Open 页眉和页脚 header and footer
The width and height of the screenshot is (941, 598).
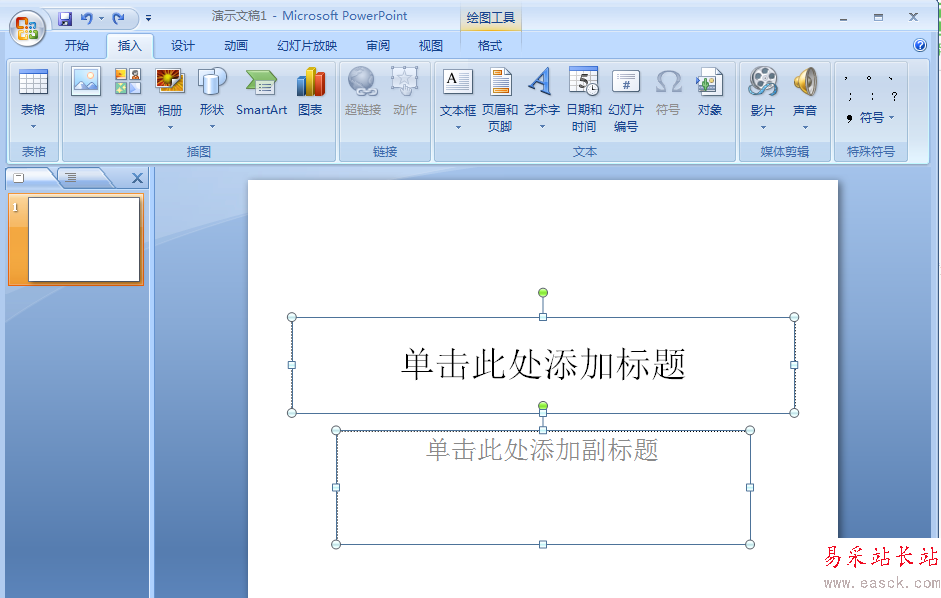[500, 100]
